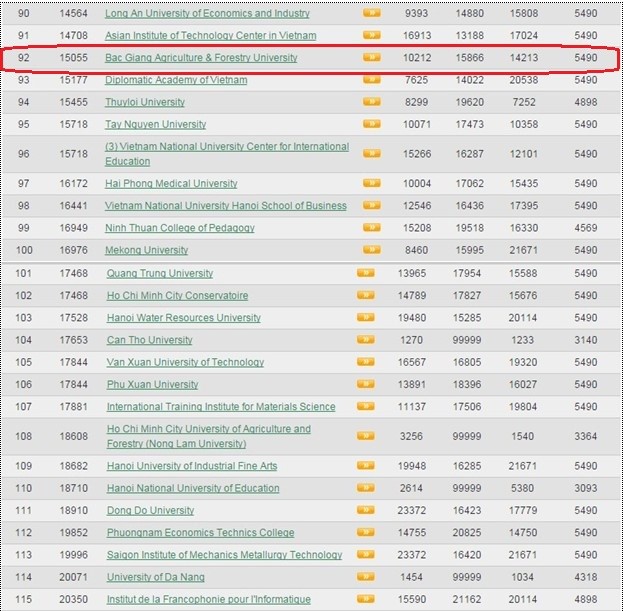Click the orange arrow icon for Dong Do University
Image resolution: width=623 pixels, height=611 pixels.
point(366,510)
